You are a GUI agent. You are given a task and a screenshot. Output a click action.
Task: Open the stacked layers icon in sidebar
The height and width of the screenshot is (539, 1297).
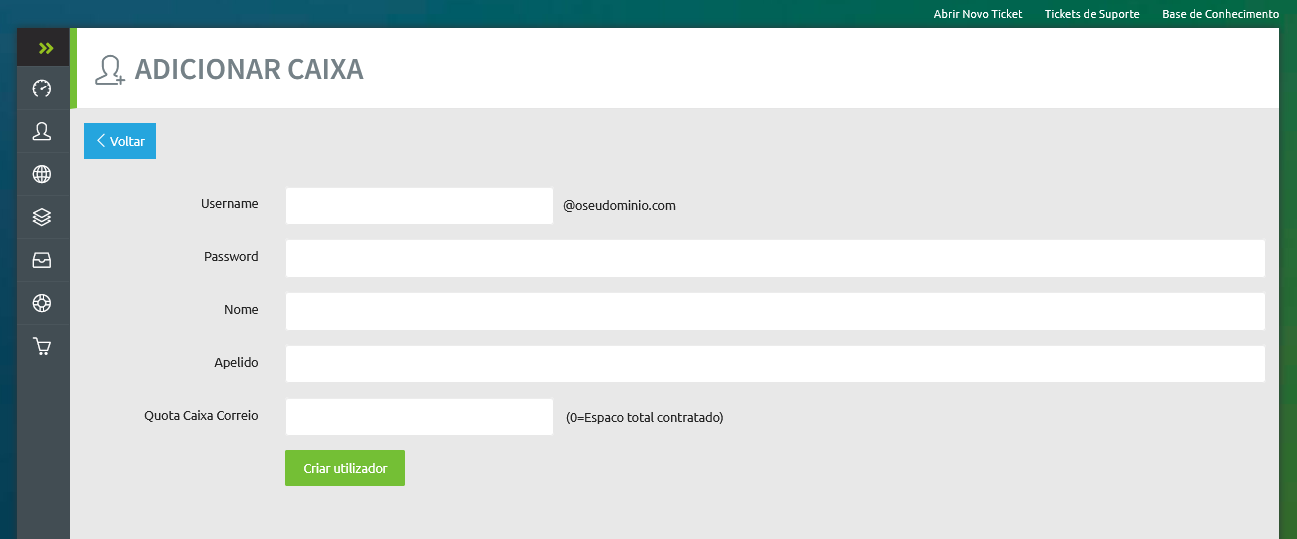point(42,217)
